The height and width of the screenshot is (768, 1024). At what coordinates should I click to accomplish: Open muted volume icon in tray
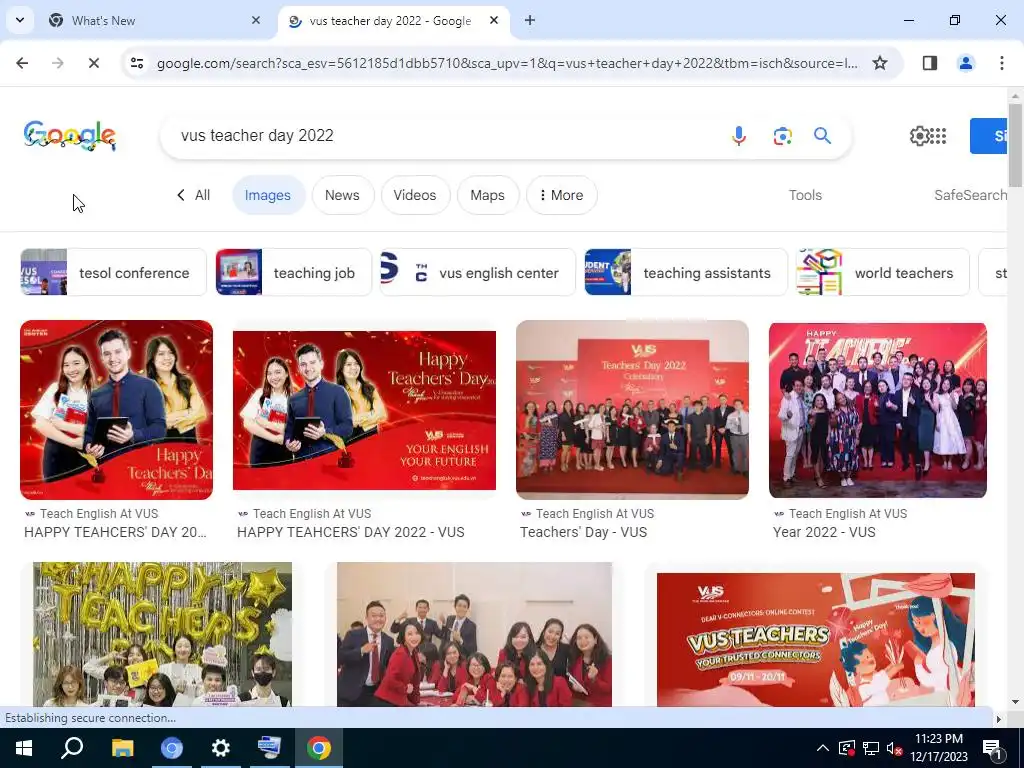point(895,748)
